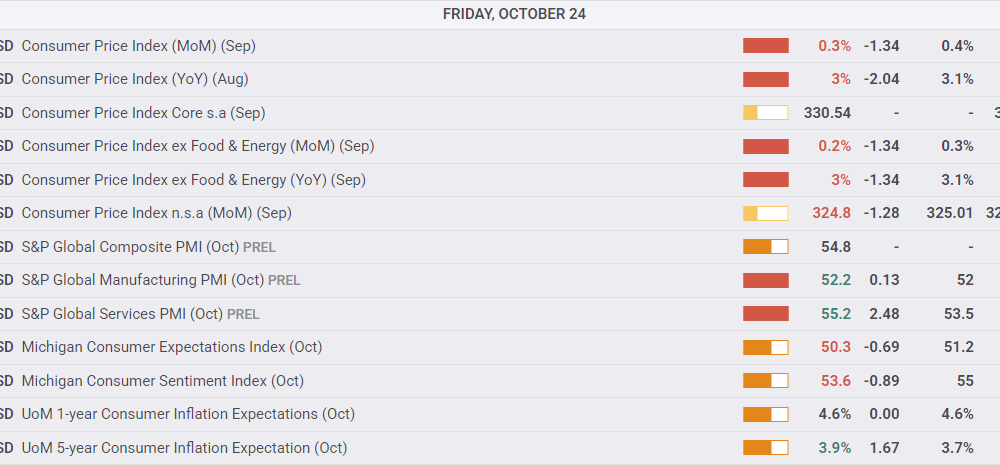The image size is (1000, 465).
Task: Click the orange impact bar for UoM 5-year Inflation Expectation
Action: tap(765, 448)
